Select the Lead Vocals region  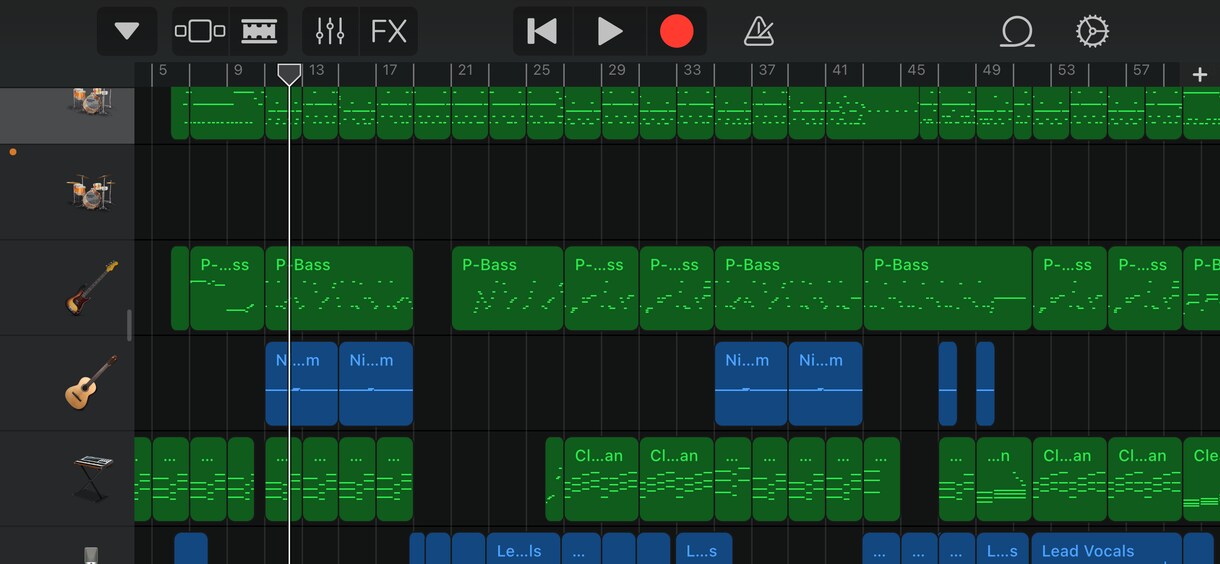(1107, 549)
